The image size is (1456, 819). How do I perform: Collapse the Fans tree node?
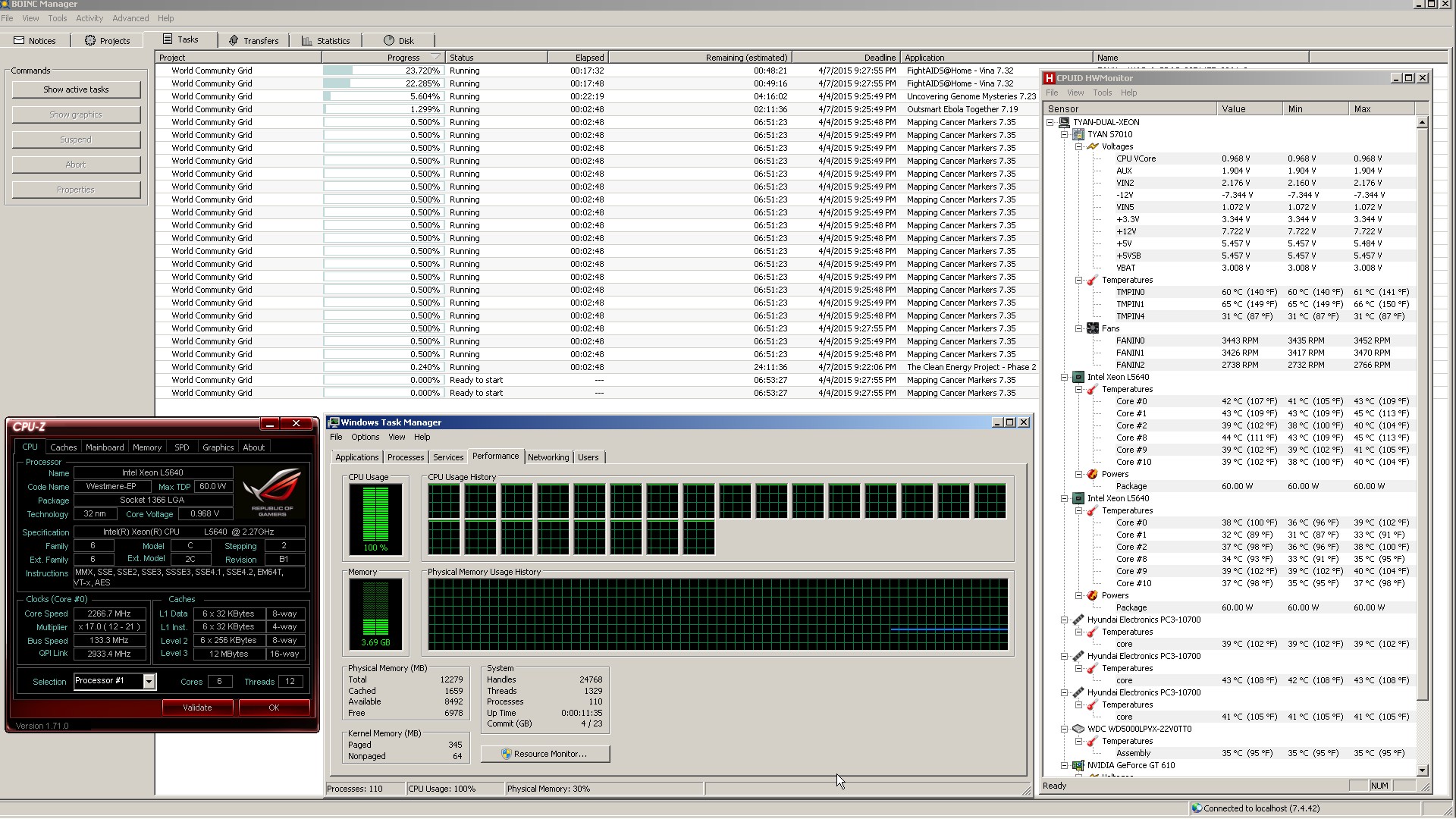pyautogui.click(x=1079, y=328)
